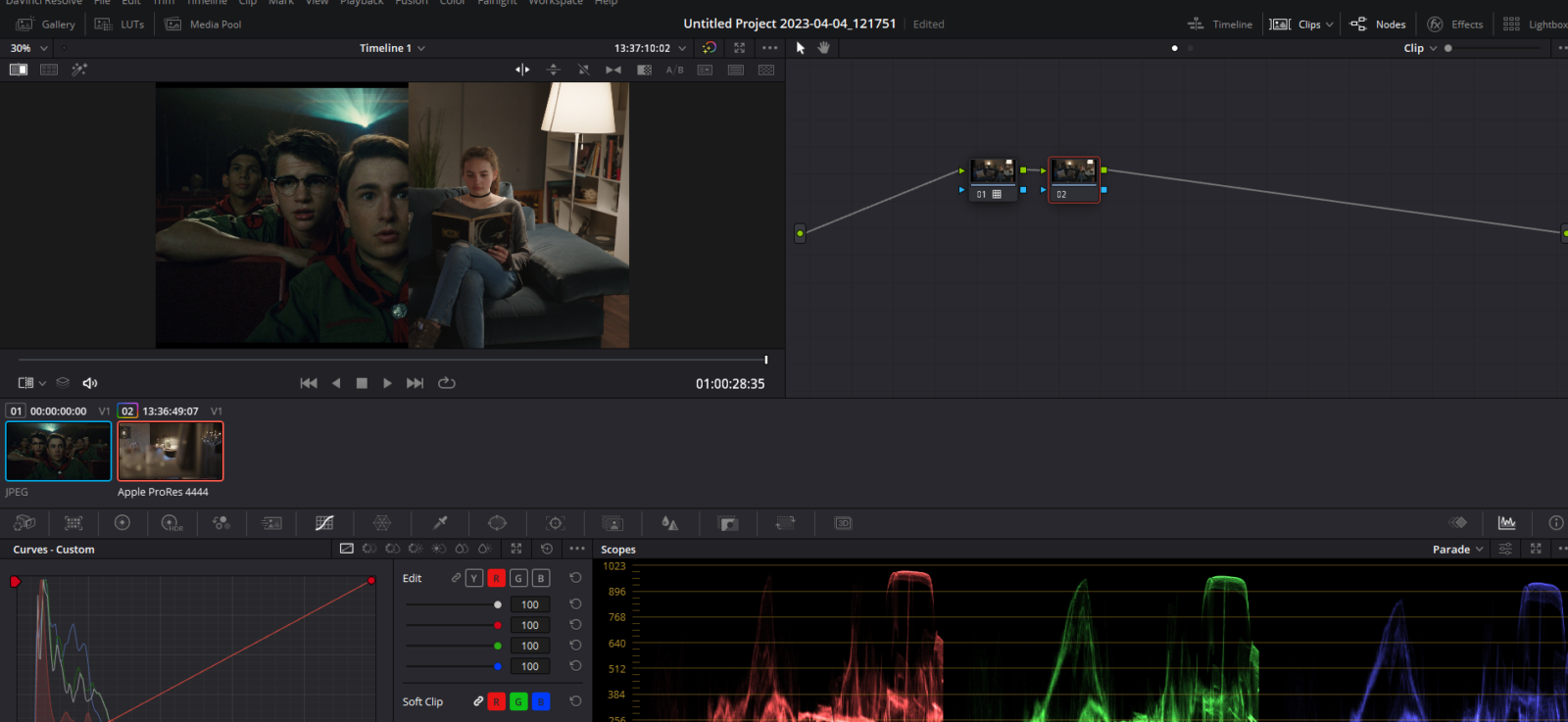Open the Clips filter dropdown arrow
Viewport: 1568px width, 722px height.
1330,24
